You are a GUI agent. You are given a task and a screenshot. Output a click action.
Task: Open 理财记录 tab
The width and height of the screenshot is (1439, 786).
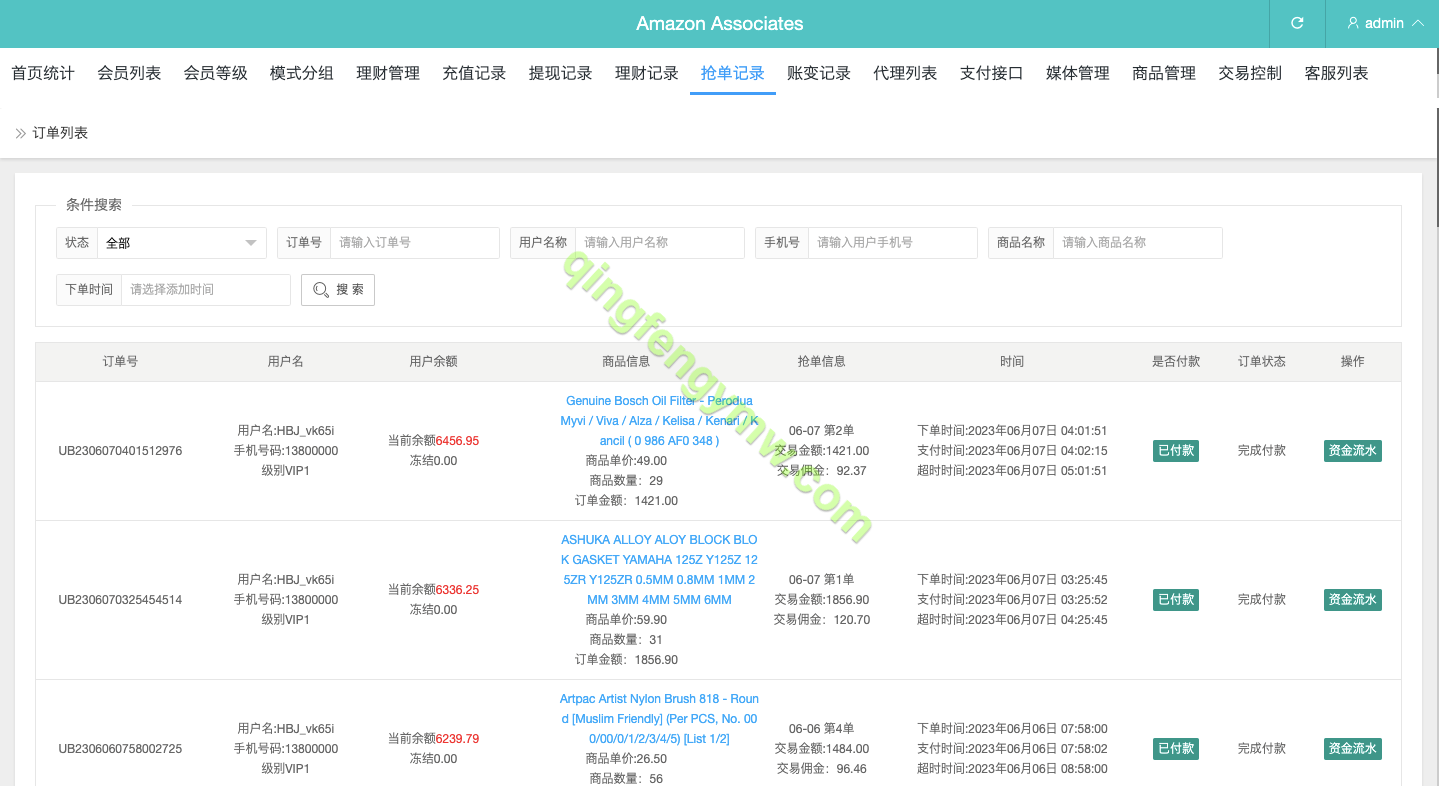pyautogui.click(x=647, y=73)
